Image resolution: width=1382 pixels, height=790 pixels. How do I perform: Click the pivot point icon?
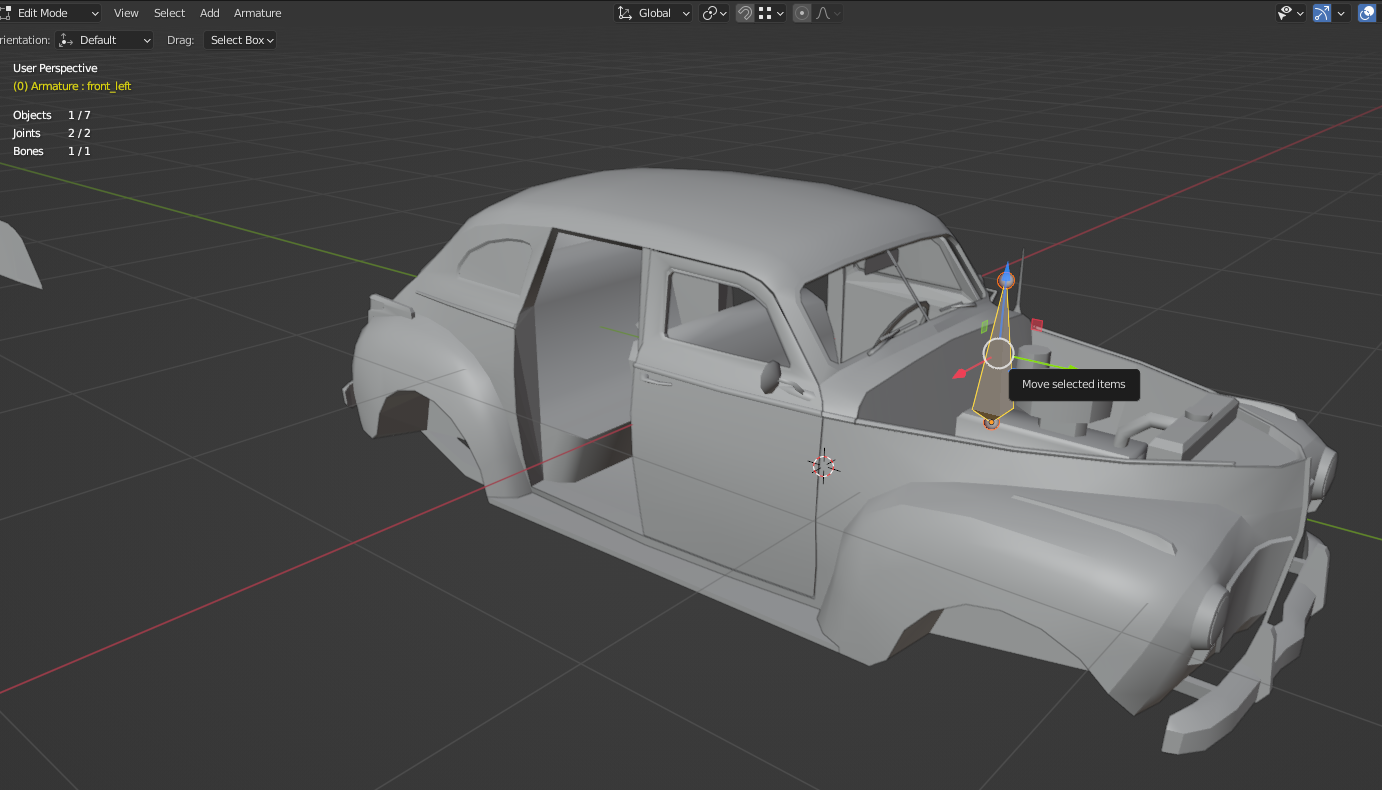pos(709,13)
